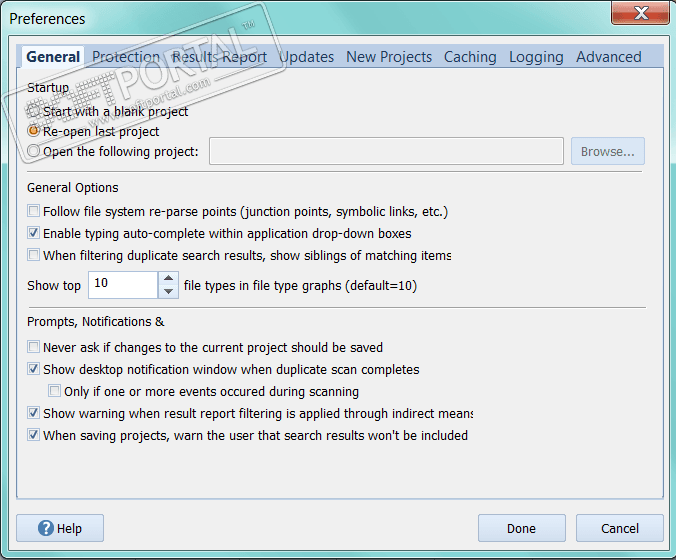Click the Cancel button
The image size is (676, 560).
619,528
